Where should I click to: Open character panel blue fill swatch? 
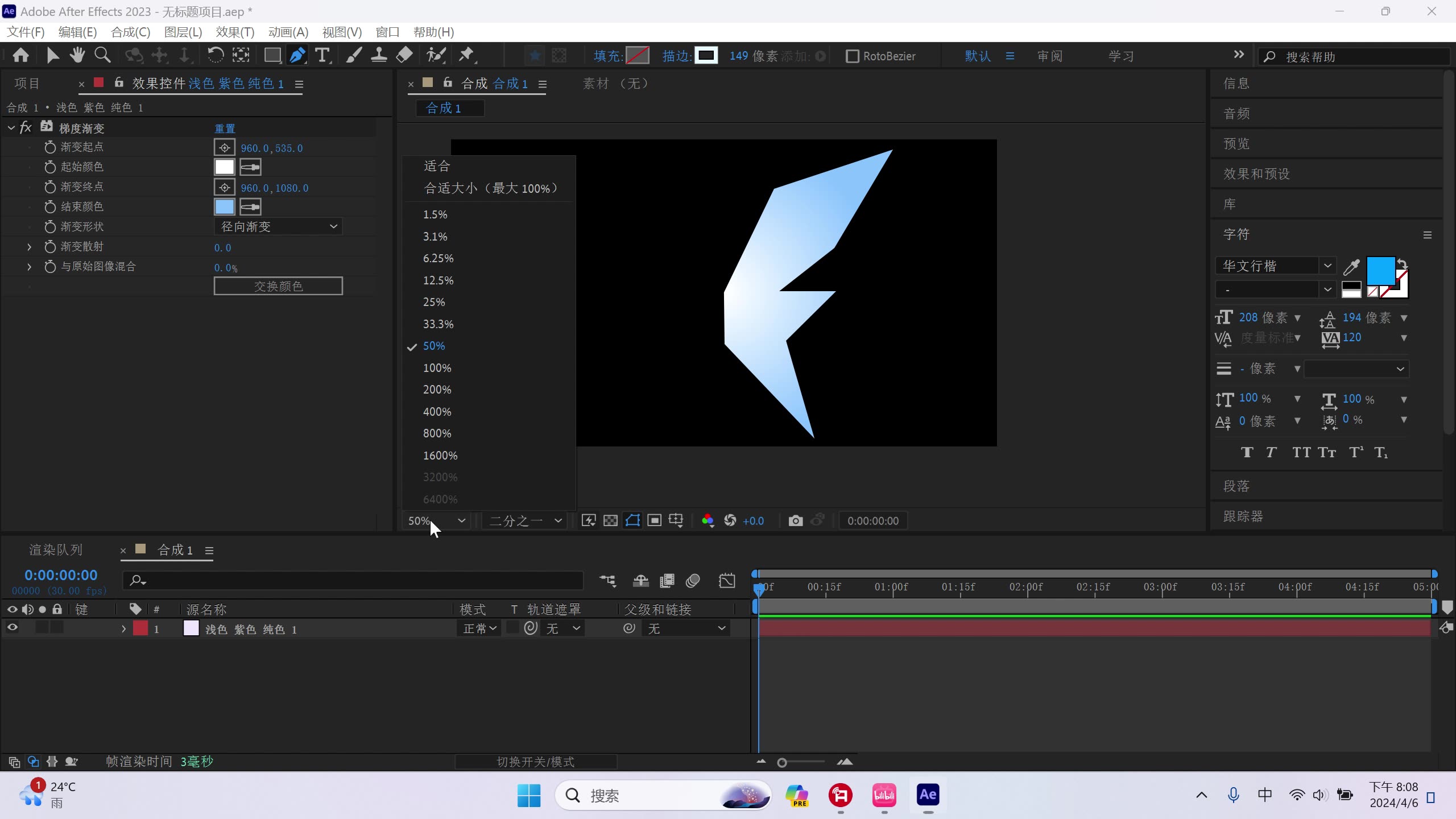point(1380,271)
